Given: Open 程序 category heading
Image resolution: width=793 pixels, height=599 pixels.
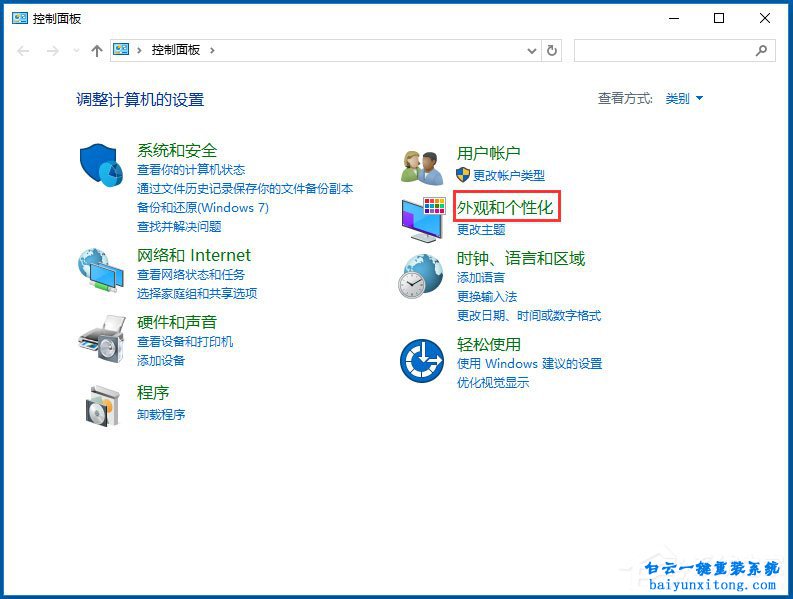Looking at the screenshot, I should pos(153,392).
